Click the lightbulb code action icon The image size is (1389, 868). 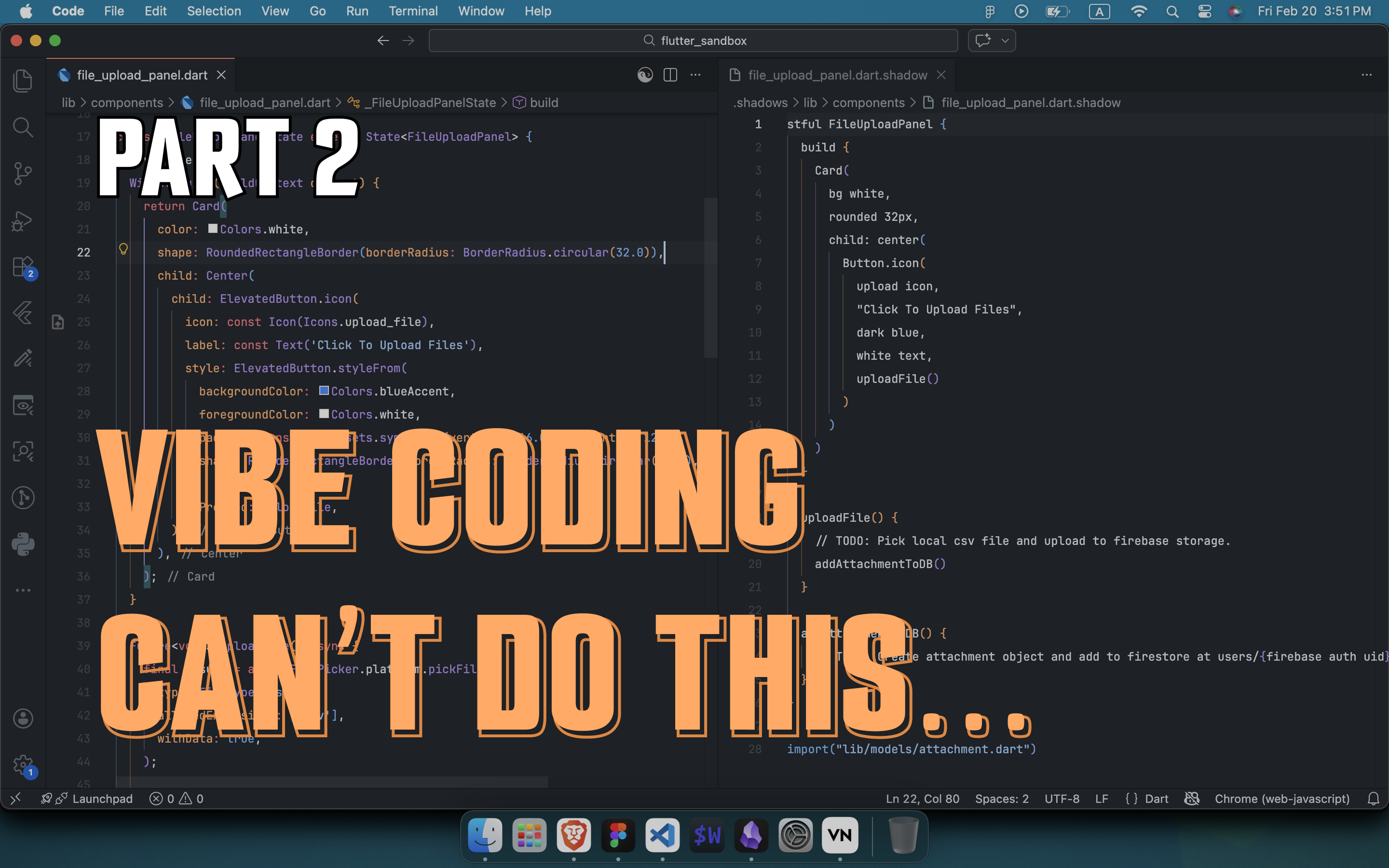pyautogui.click(x=123, y=249)
